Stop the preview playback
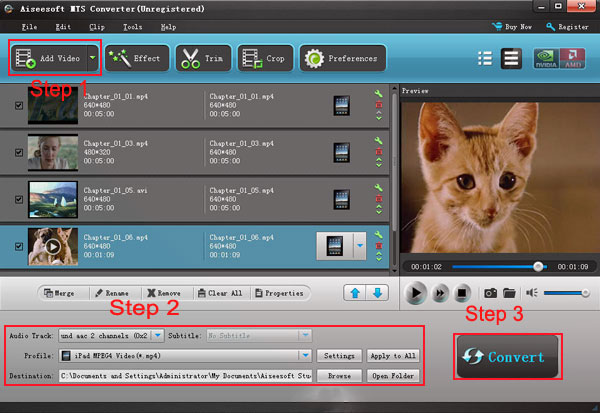This screenshot has height=413, width=600. 462,293
